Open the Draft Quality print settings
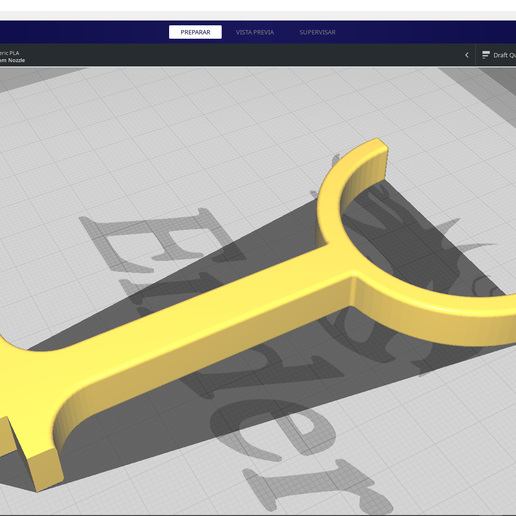Viewport: 516px width, 516px height. pos(497,55)
